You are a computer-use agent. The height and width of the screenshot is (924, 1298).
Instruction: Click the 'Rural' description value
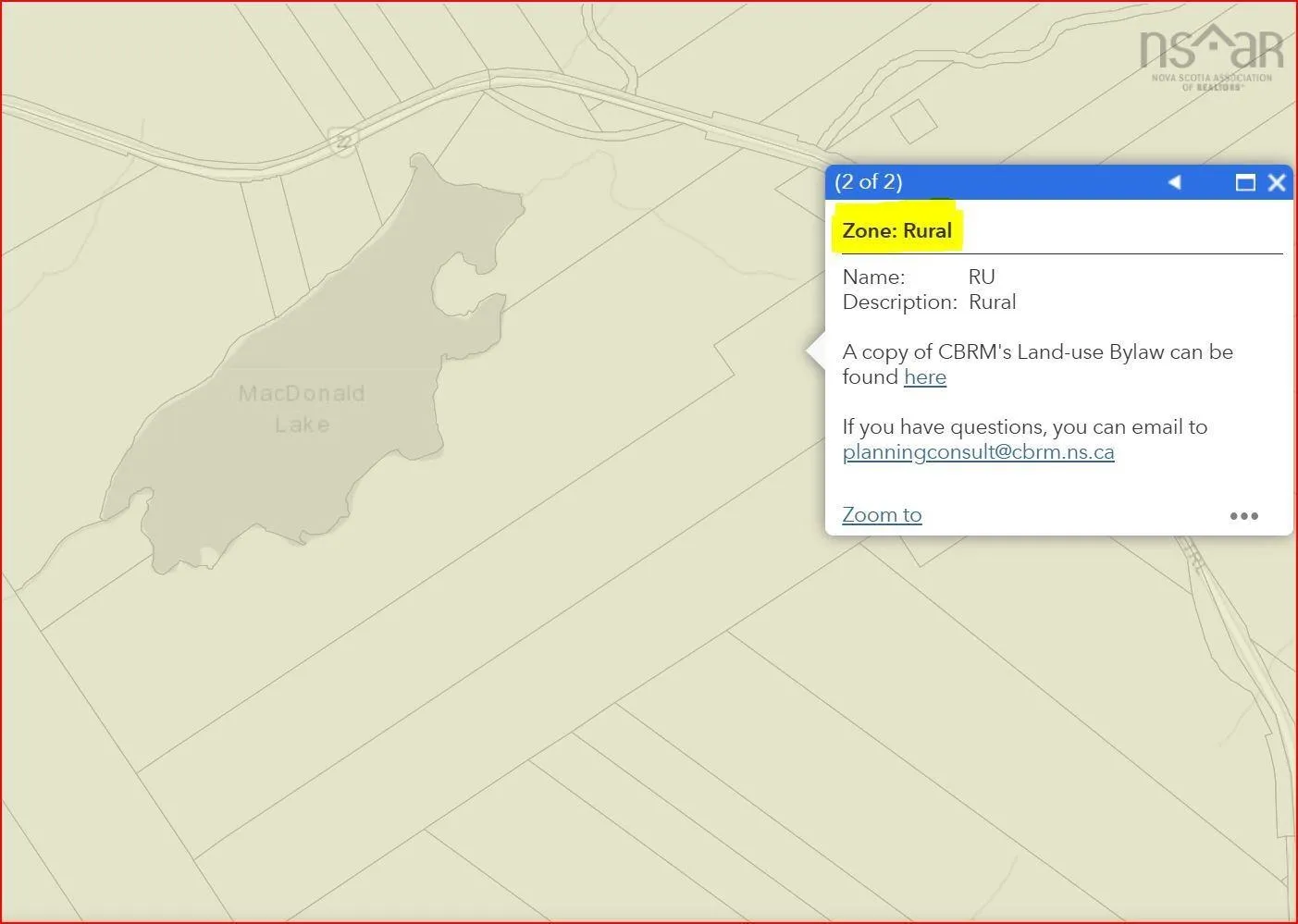992,302
